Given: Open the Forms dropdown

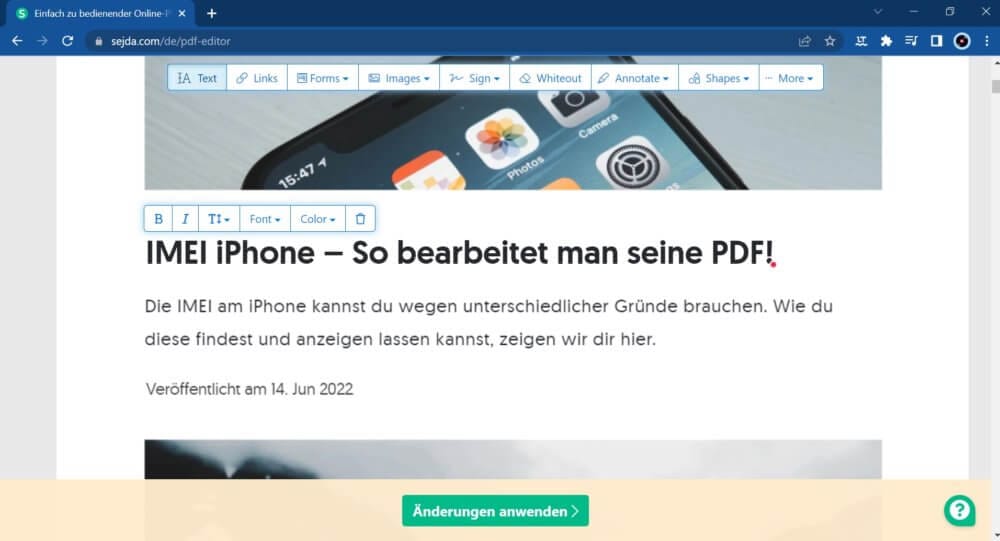Looking at the screenshot, I should tap(323, 78).
